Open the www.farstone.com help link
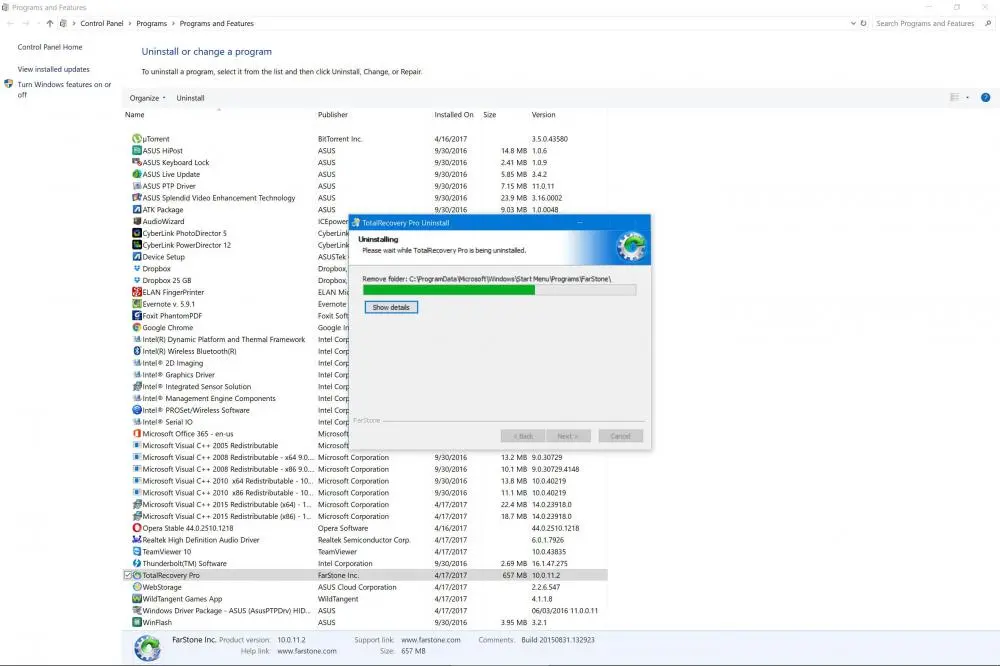The width and height of the screenshot is (1000, 666). click(307, 651)
